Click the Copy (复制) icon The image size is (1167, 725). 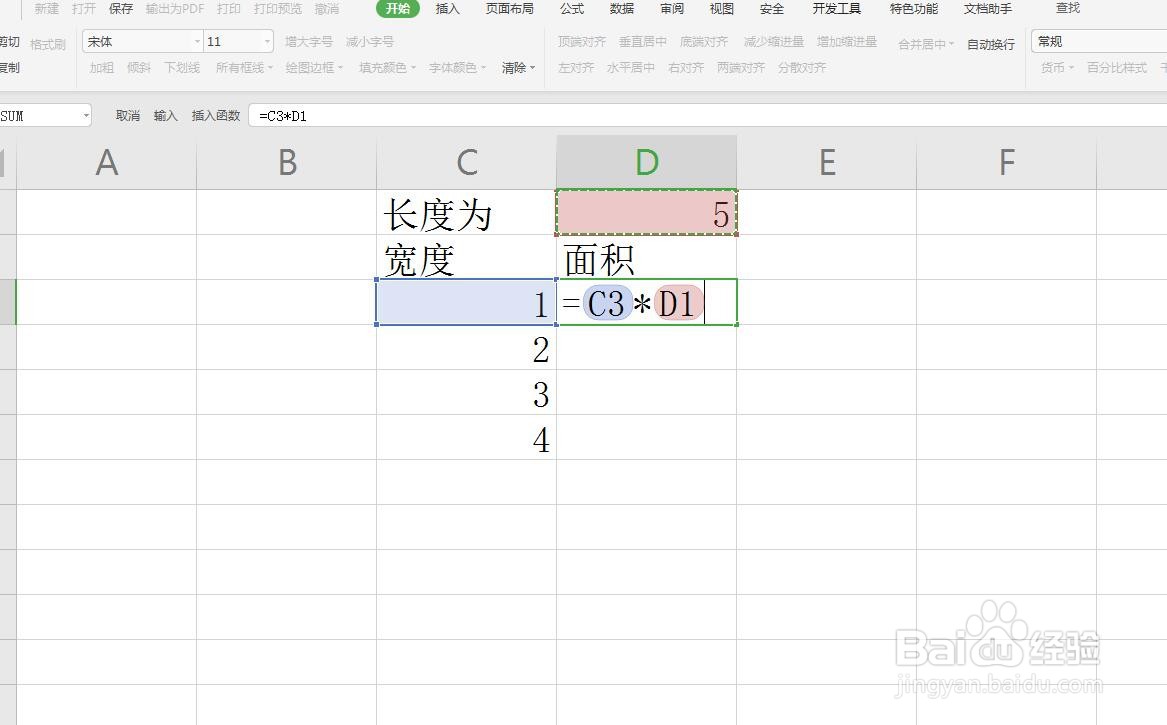pos(10,69)
